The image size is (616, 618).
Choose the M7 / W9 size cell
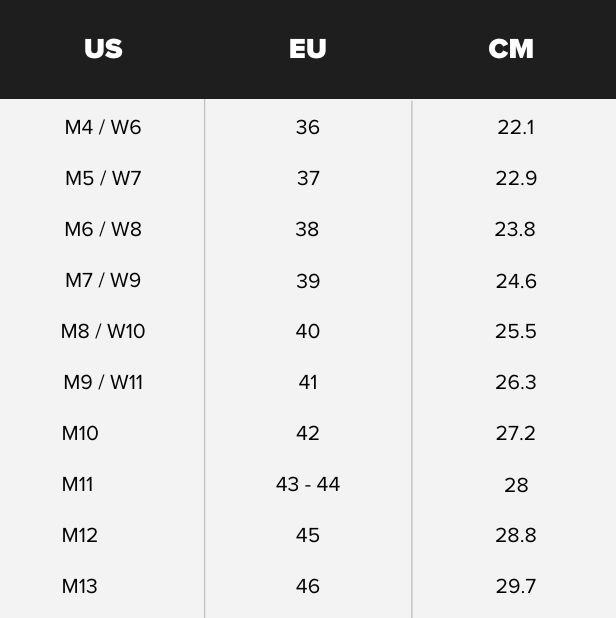pos(103,280)
